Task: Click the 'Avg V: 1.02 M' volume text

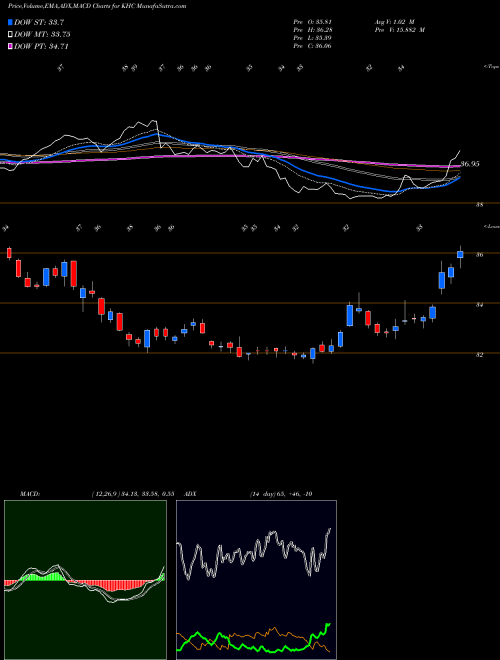Action: 396,22
